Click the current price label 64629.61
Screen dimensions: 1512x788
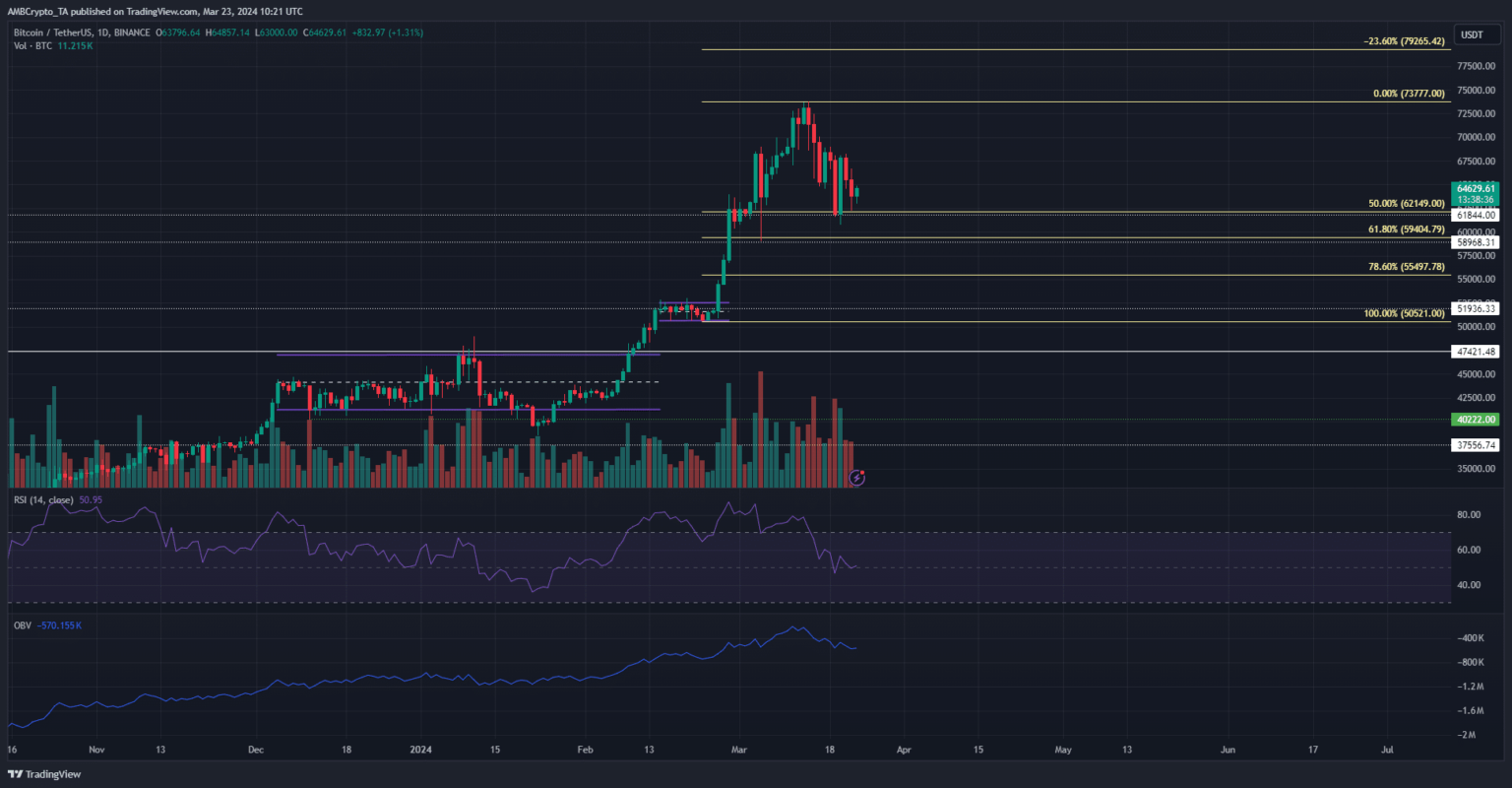(x=1476, y=187)
